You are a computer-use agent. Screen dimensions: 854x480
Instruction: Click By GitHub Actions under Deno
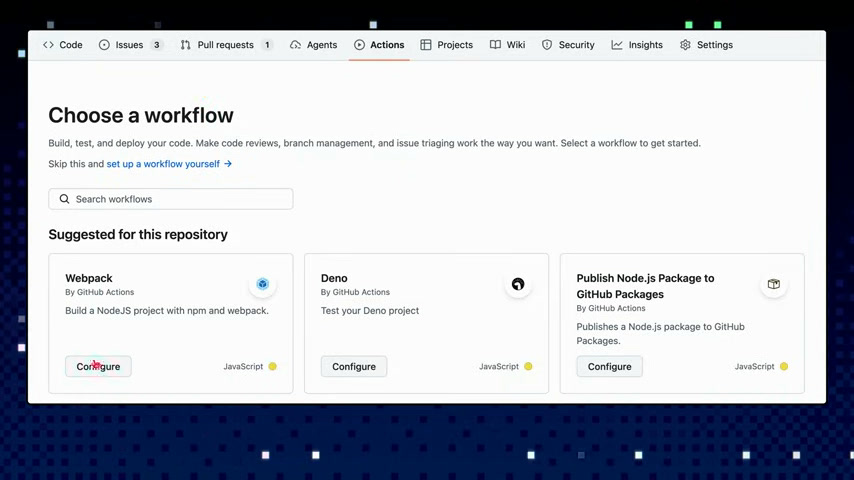355,292
